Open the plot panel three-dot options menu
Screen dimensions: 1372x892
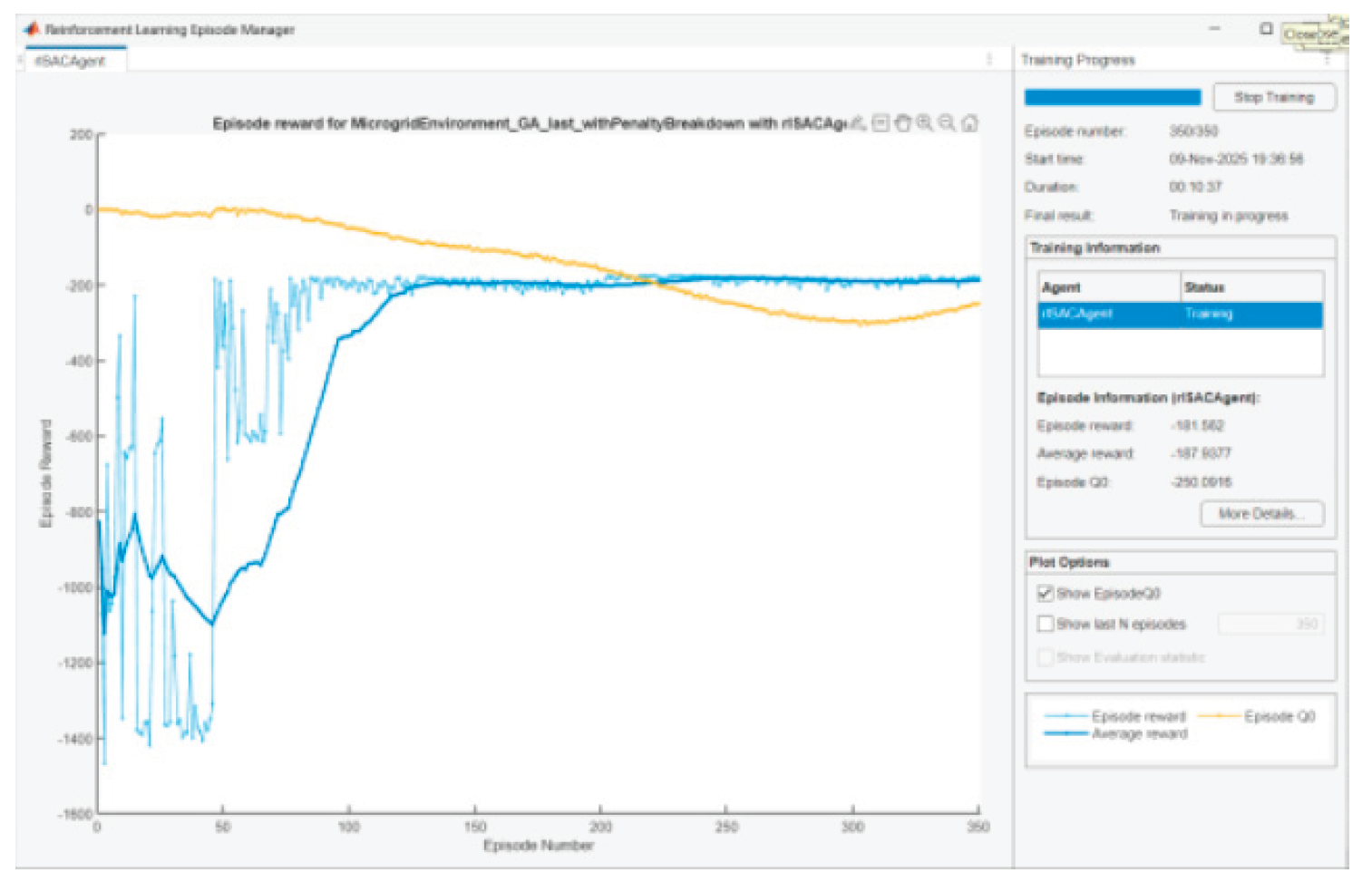click(x=989, y=60)
